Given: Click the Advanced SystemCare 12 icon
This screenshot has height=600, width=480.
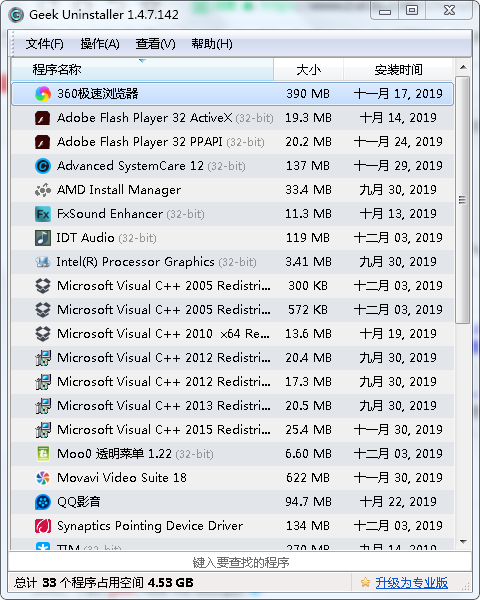Looking at the screenshot, I should pos(43,166).
